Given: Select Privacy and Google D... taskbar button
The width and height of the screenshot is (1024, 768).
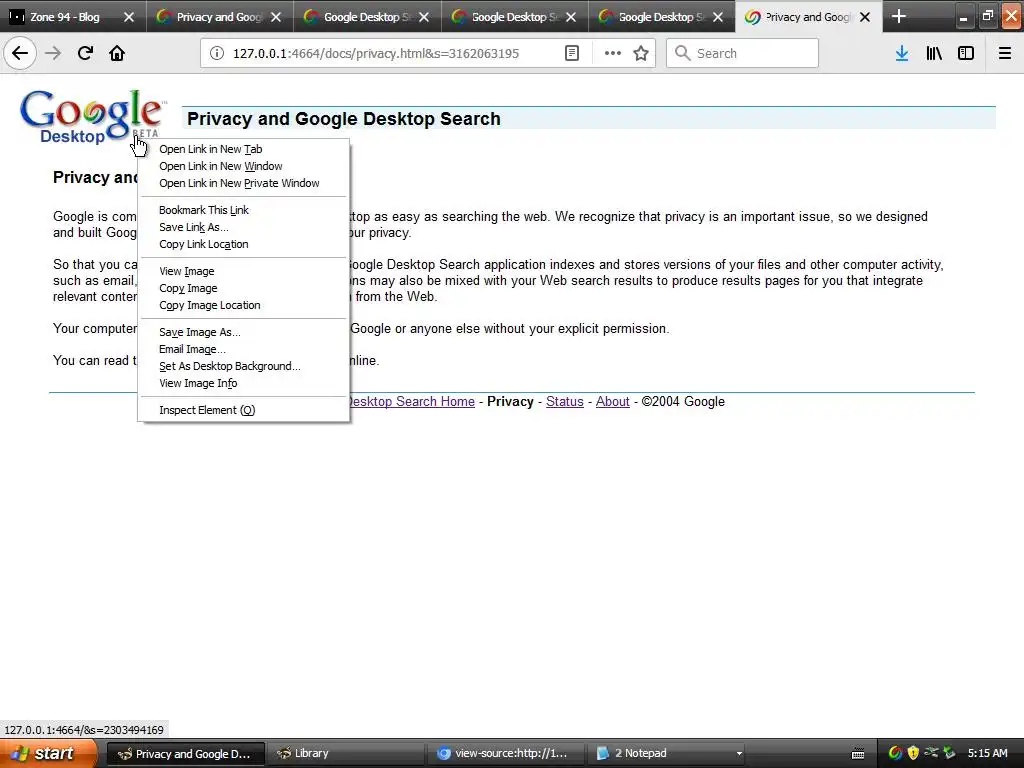Looking at the screenshot, I should [185, 753].
